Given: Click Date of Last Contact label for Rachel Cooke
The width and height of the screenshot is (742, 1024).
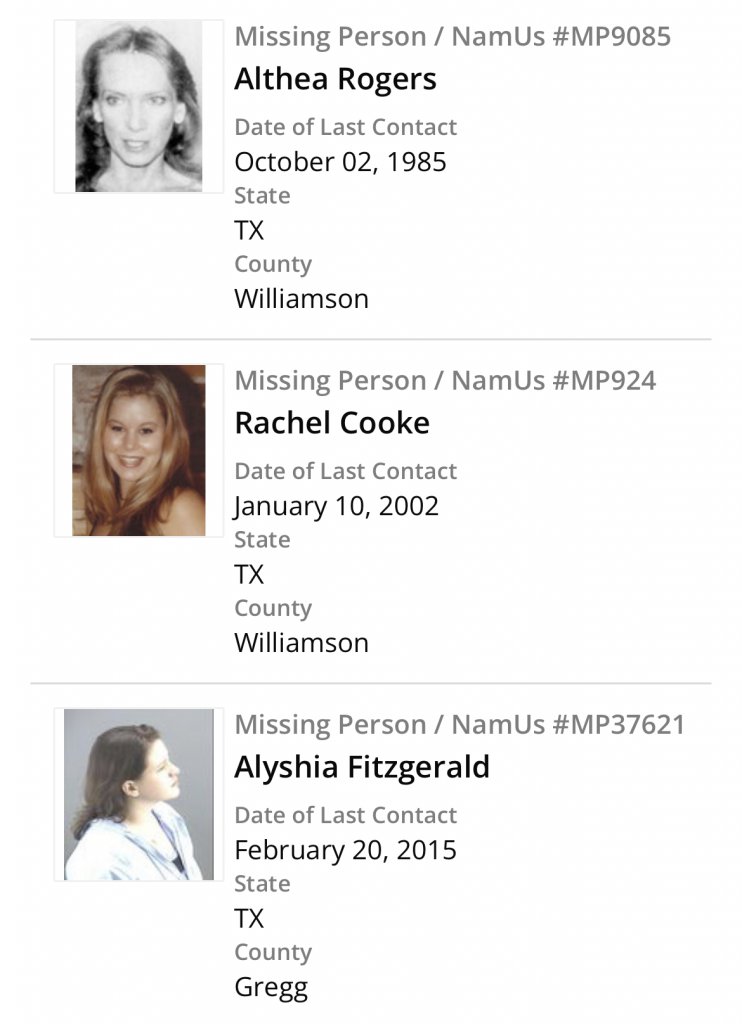Looking at the screenshot, I should point(345,471).
